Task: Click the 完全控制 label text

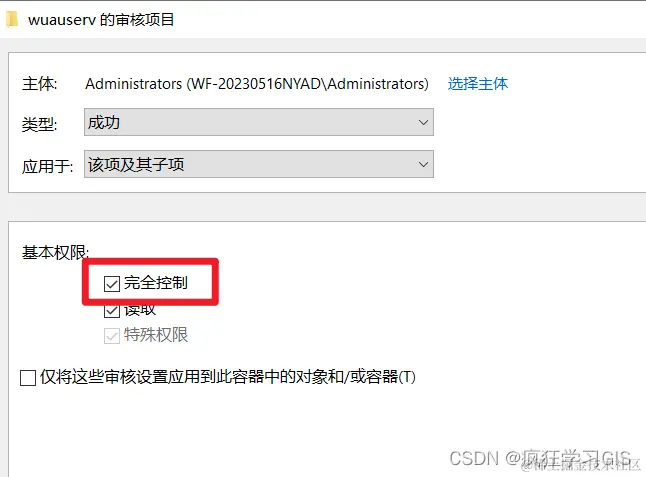Action: (x=156, y=283)
